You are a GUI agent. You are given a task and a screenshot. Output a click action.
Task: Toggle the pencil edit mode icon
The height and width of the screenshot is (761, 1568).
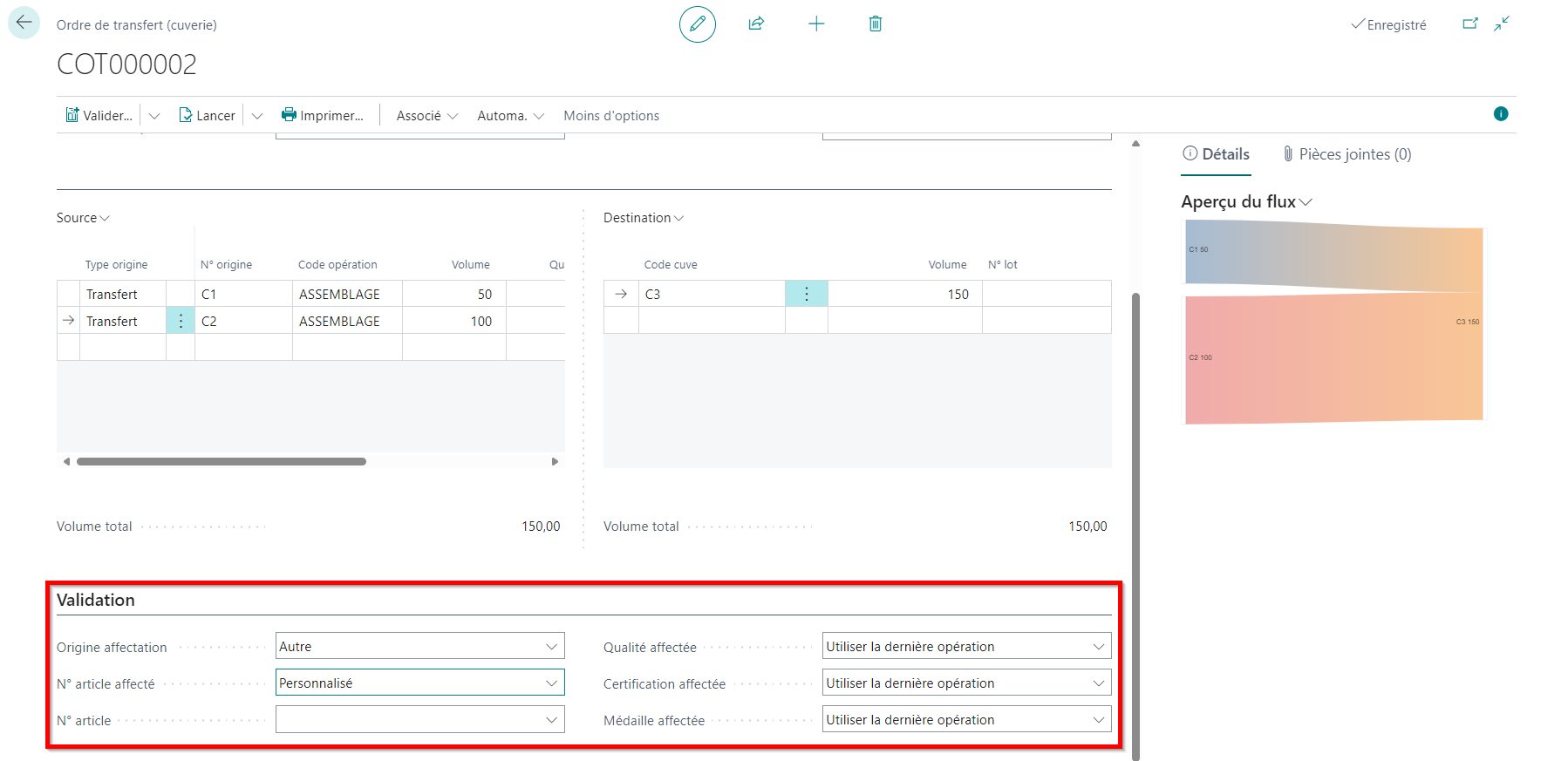[x=698, y=24]
